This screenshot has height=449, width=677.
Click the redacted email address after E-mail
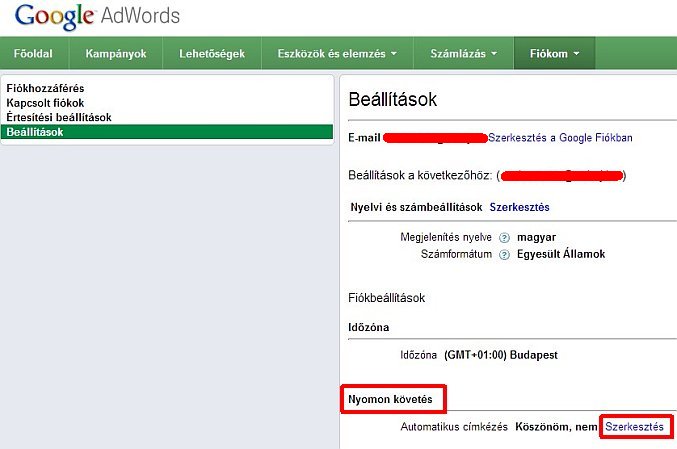(x=435, y=137)
